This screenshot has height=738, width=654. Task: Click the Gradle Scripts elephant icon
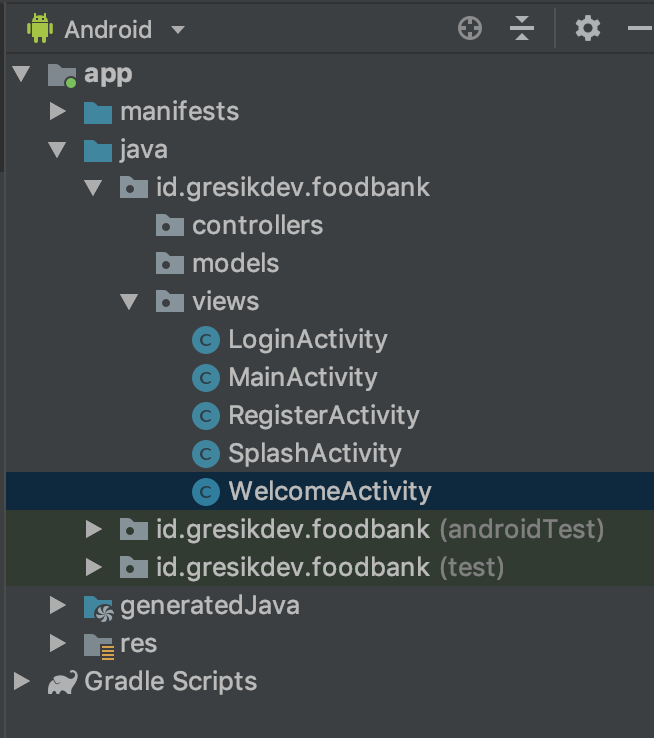click(x=62, y=682)
